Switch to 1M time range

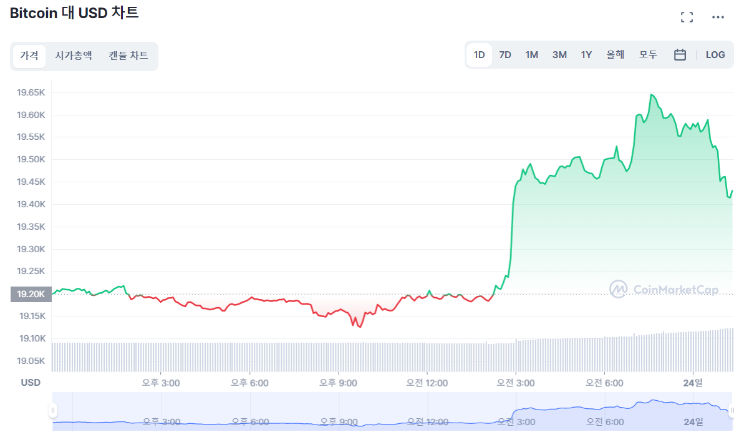(x=532, y=55)
